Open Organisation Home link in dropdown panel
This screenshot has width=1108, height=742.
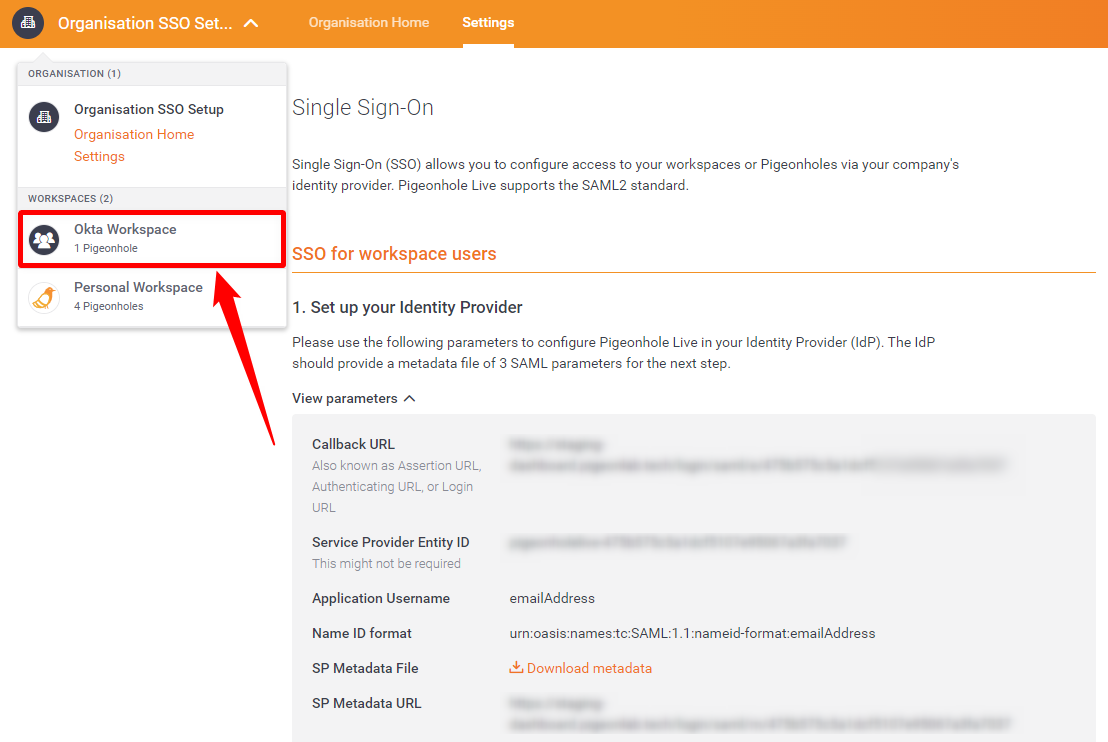(134, 134)
